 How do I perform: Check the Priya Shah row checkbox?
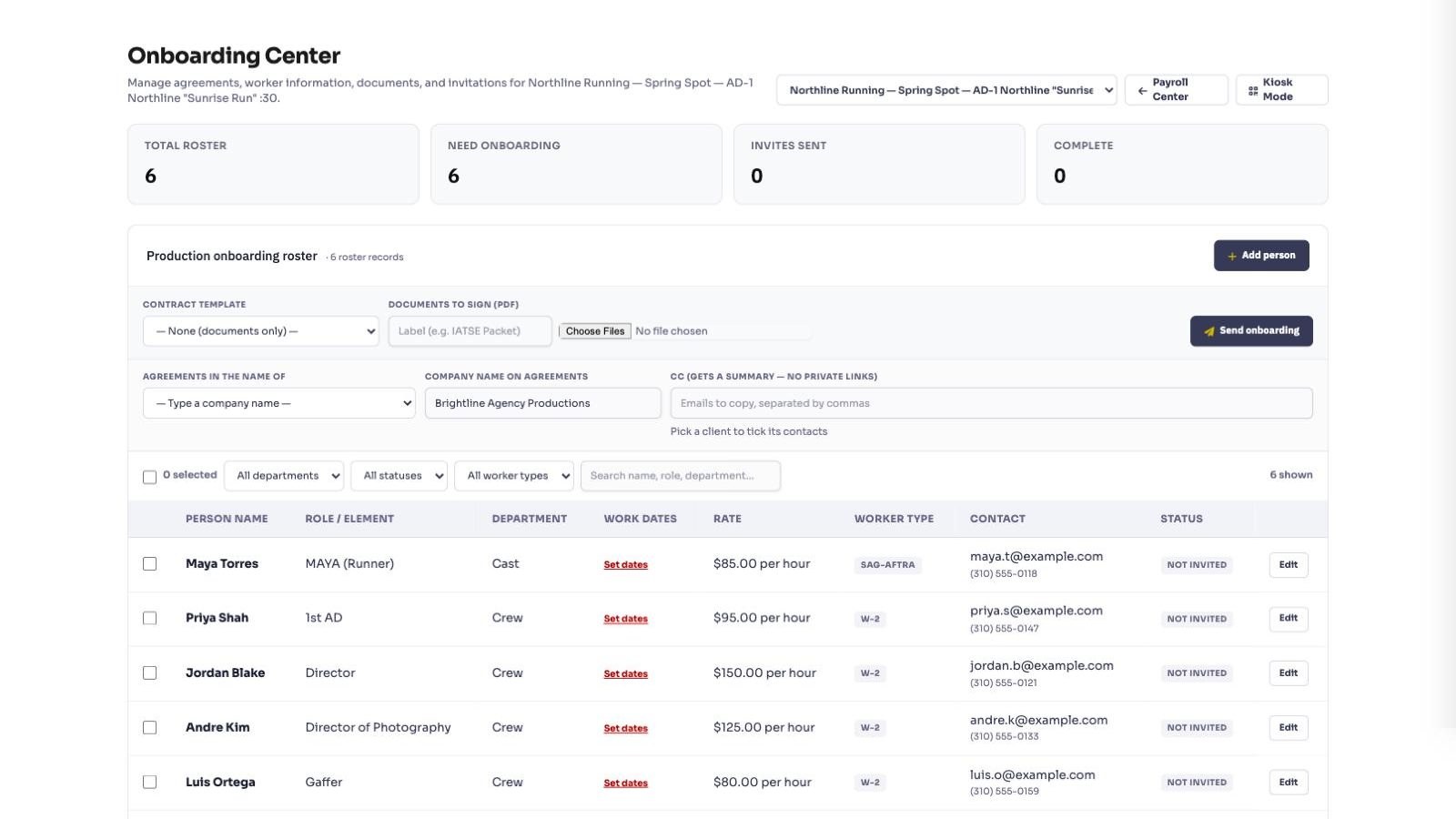pos(150,618)
